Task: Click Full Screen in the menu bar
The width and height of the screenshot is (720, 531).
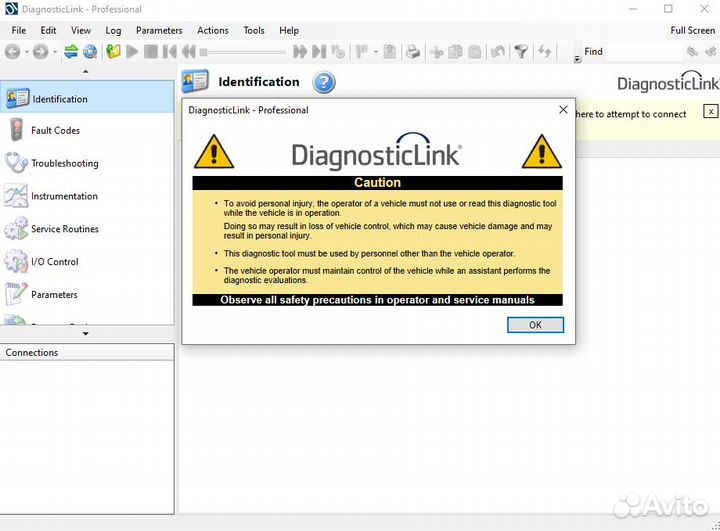Action: click(692, 30)
